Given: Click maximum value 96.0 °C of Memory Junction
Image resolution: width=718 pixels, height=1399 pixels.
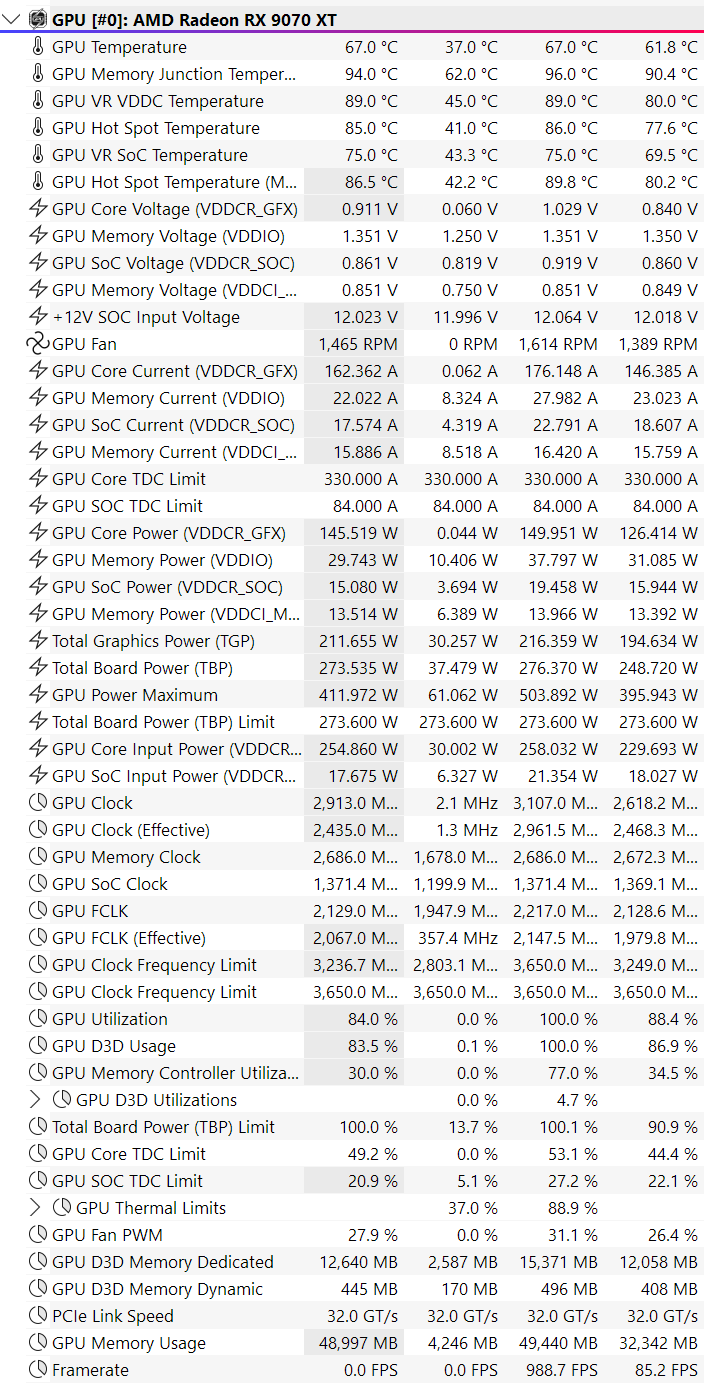Looking at the screenshot, I should tap(571, 74).
